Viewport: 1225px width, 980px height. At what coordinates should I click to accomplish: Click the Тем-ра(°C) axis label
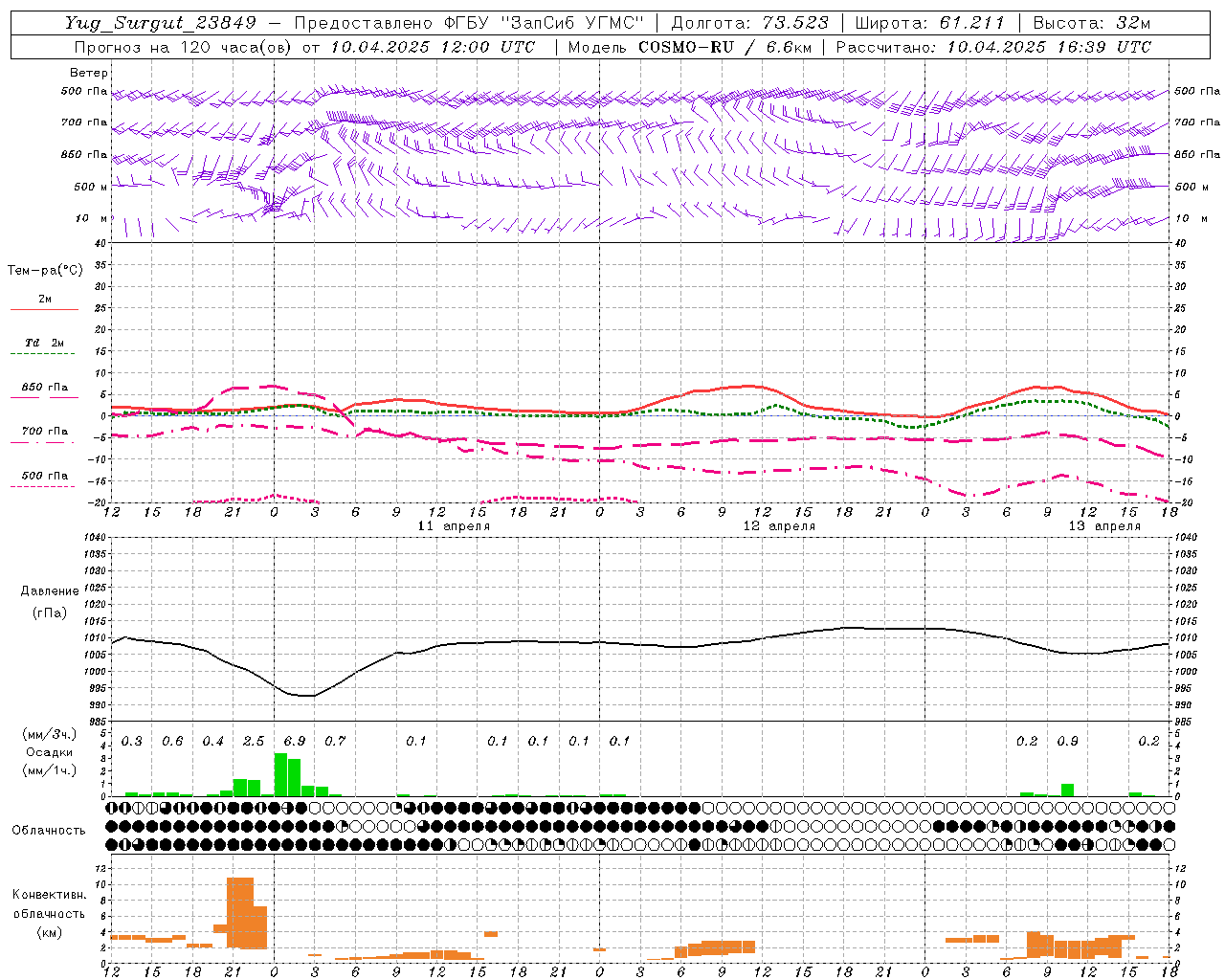(x=45, y=271)
